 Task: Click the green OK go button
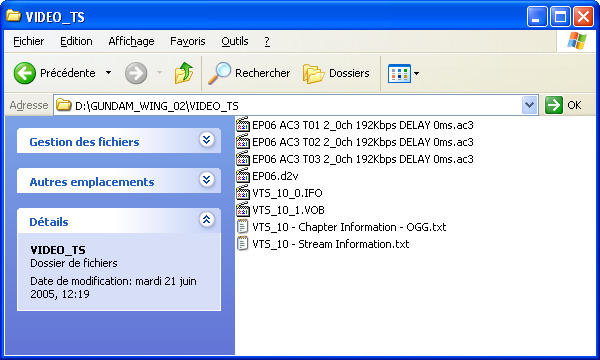(563, 105)
